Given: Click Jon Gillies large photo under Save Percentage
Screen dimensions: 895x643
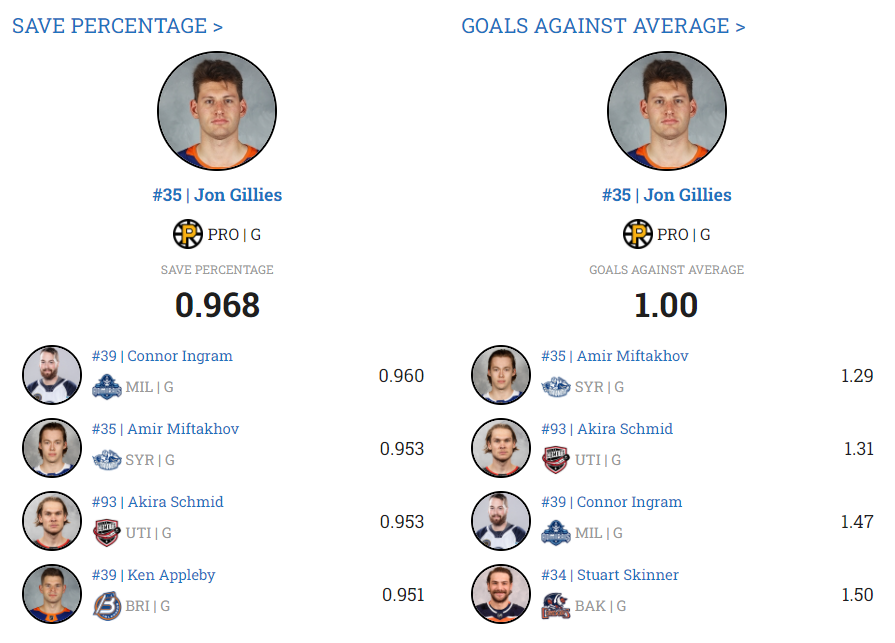Looking at the screenshot, I should [217, 110].
